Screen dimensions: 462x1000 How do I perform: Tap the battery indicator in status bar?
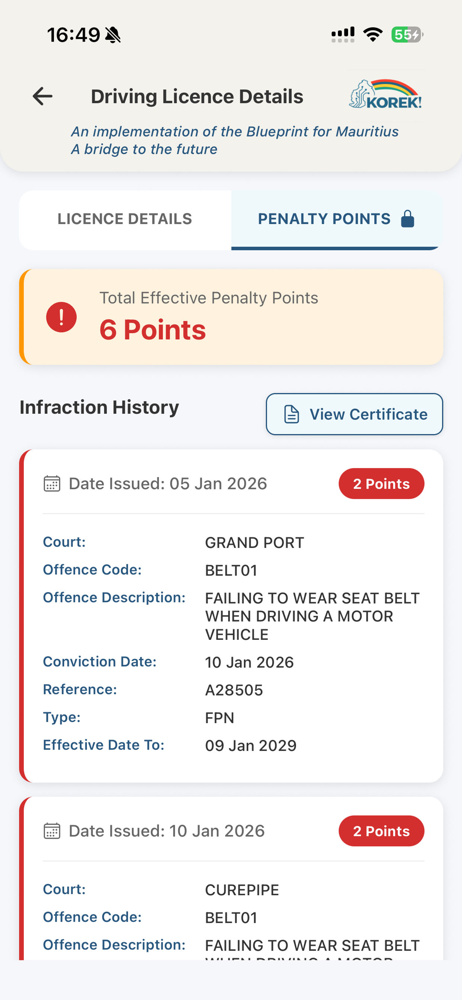407,34
